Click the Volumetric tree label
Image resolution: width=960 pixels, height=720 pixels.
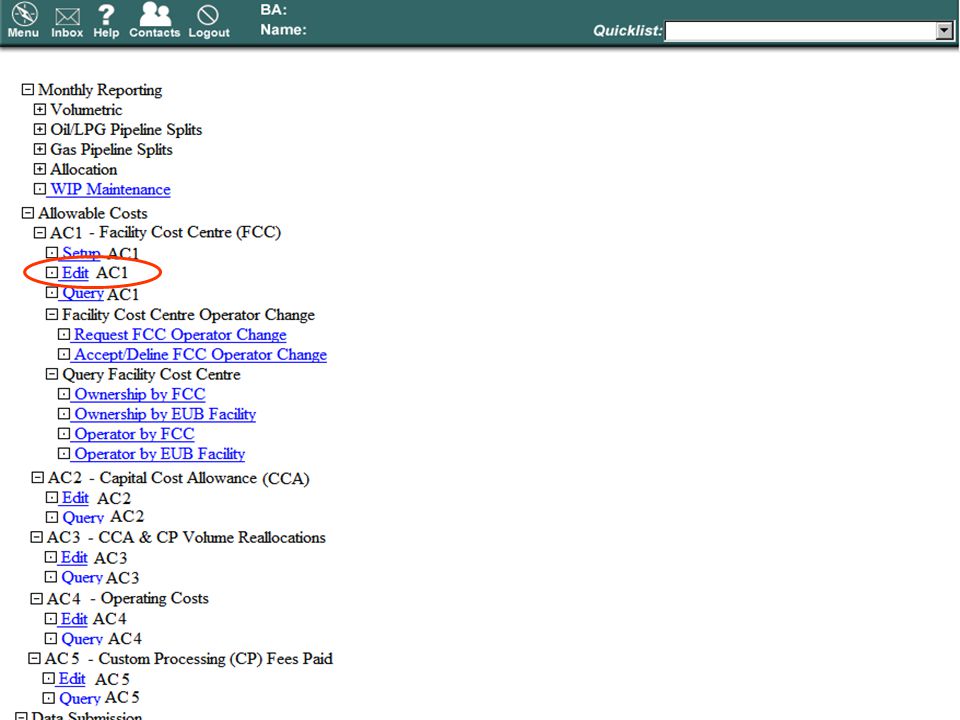[86, 110]
